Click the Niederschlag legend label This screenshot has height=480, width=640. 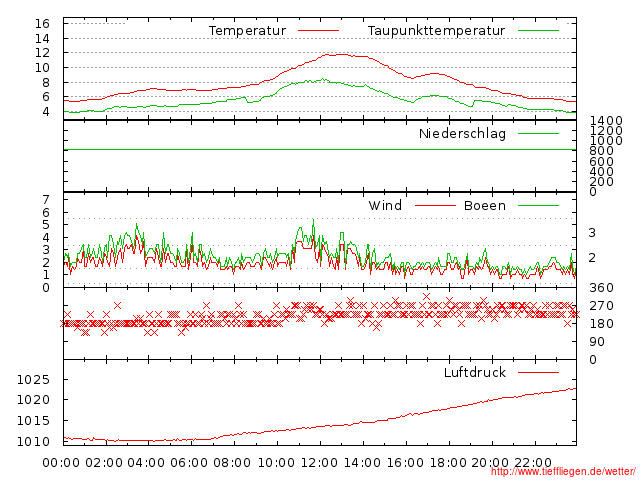[462, 133]
